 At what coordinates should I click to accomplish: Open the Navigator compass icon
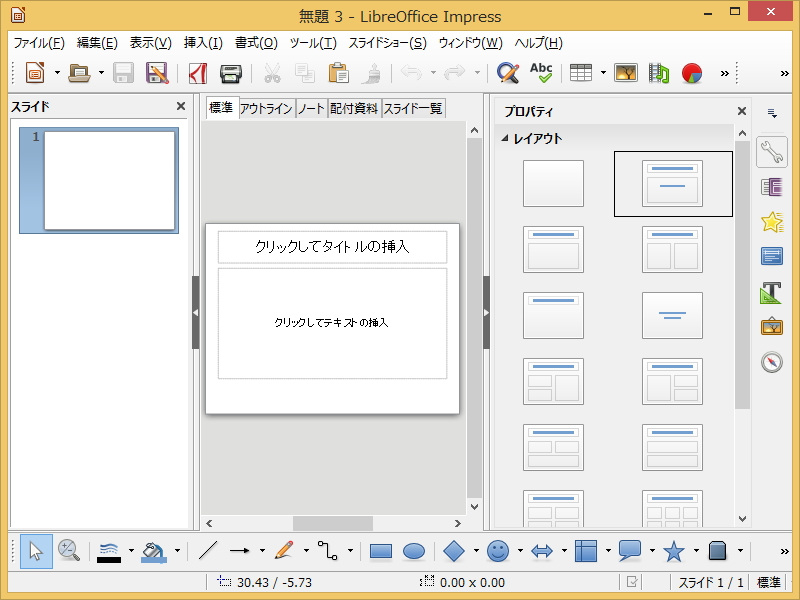click(771, 362)
